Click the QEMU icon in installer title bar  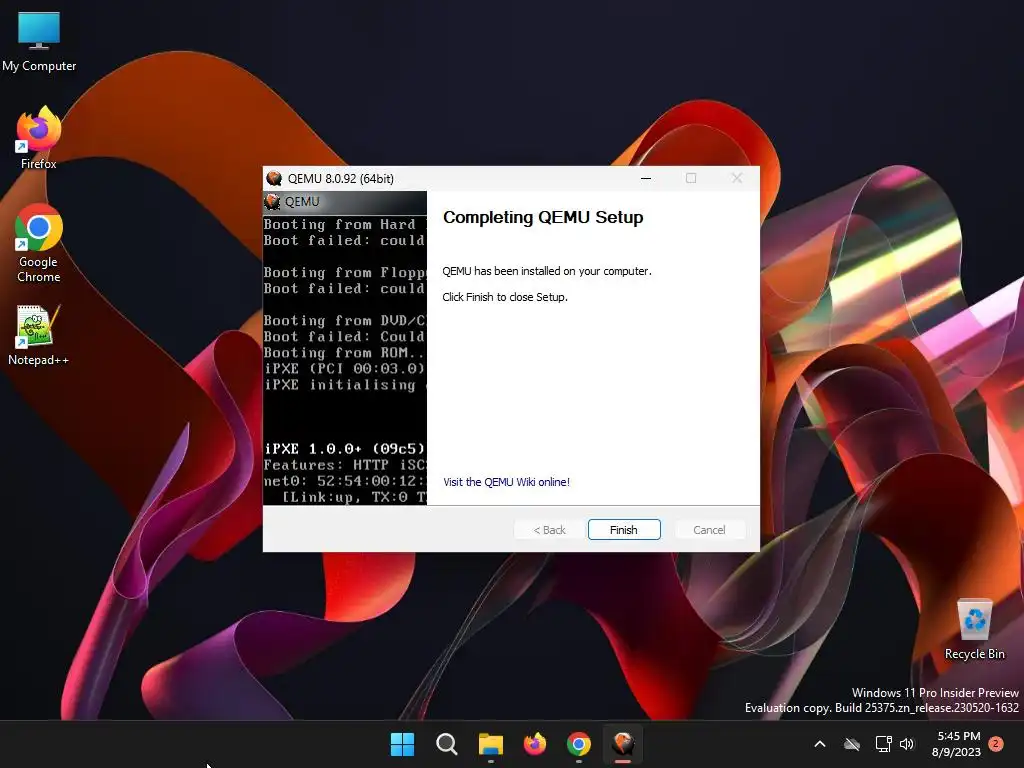[274, 178]
